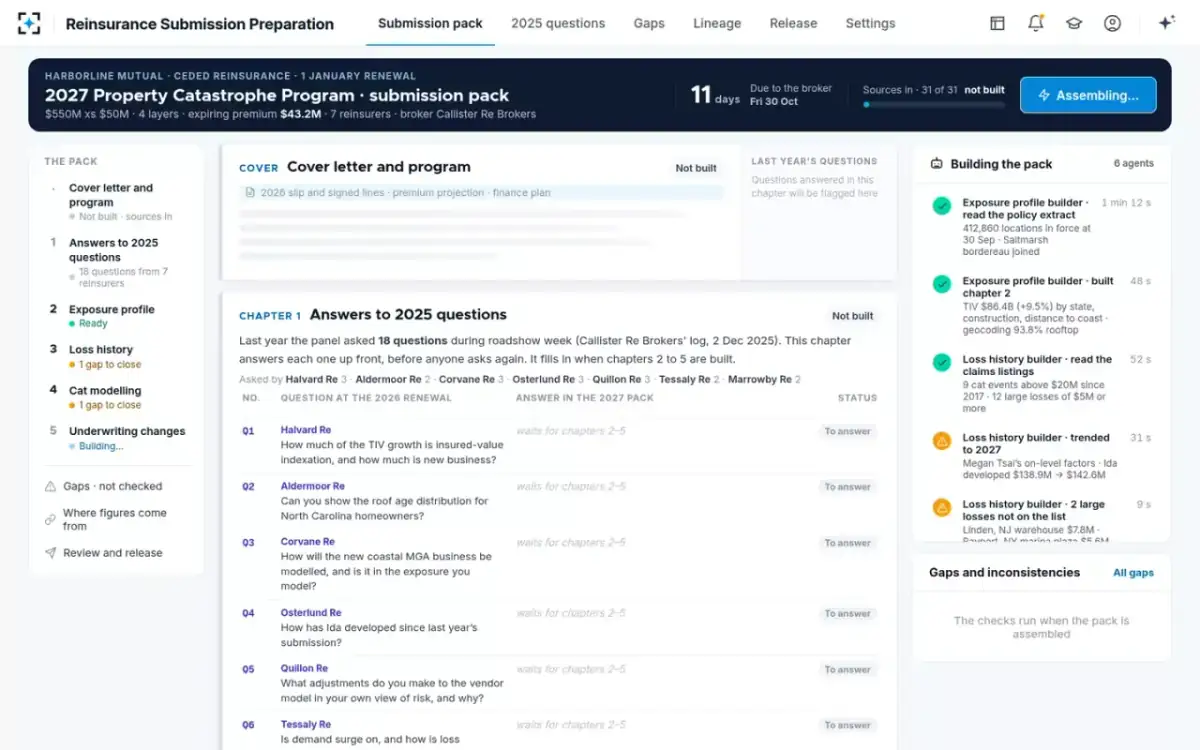Click green check icon for built chapter 2

pos(942,284)
